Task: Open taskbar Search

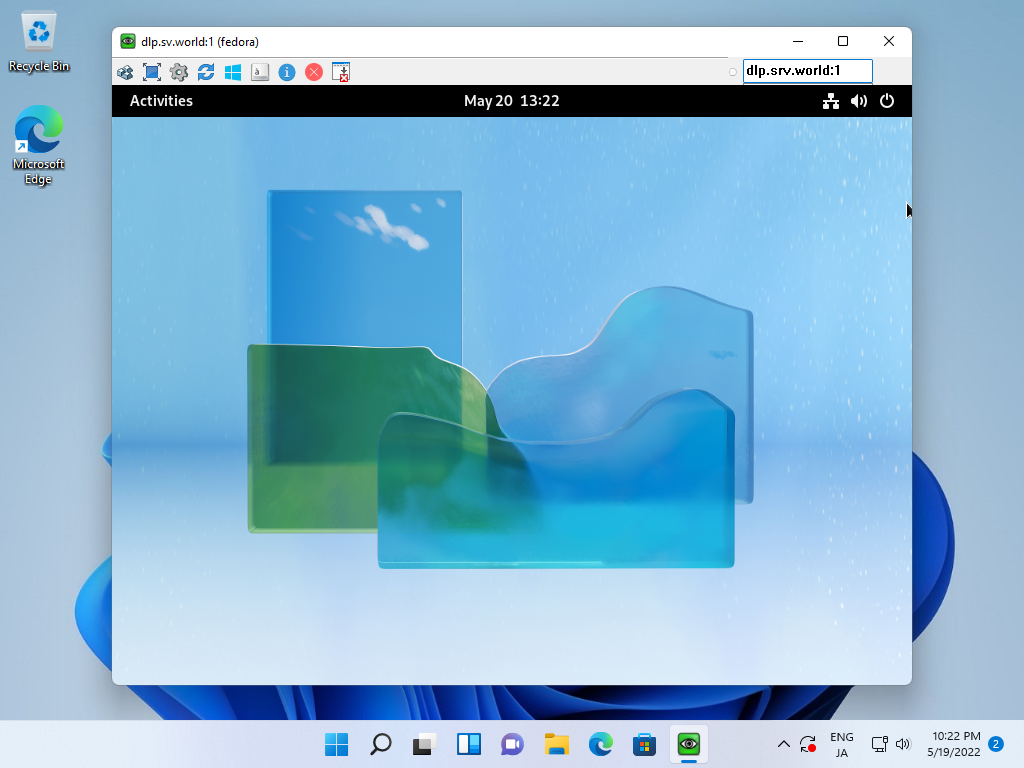Action: [x=381, y=744]
